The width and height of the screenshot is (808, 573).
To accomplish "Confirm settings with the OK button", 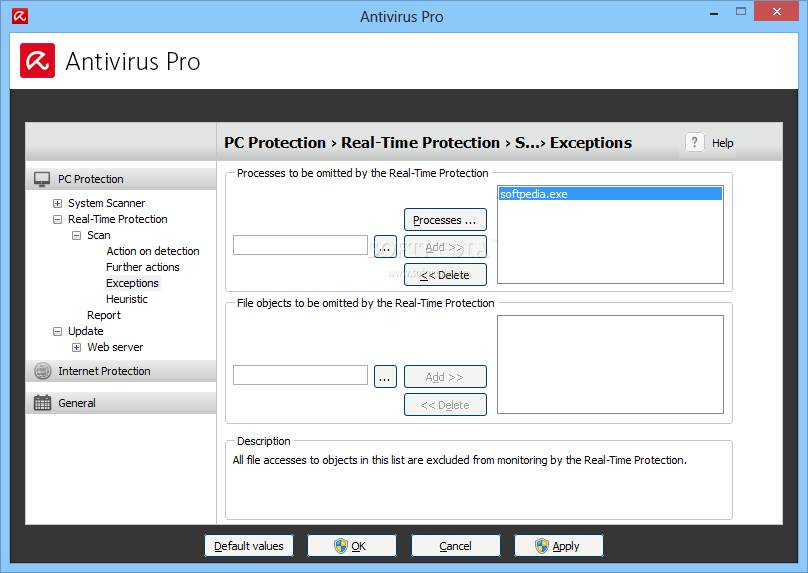I will point(352,546).
